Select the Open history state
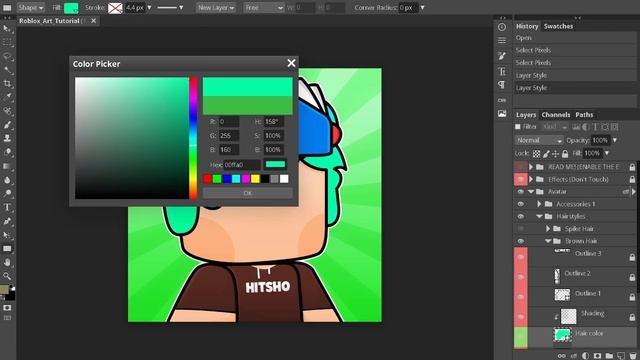Image resolution: width=640 pixels, height=360 pixels. pyautogui.click(x=575, y=38)
